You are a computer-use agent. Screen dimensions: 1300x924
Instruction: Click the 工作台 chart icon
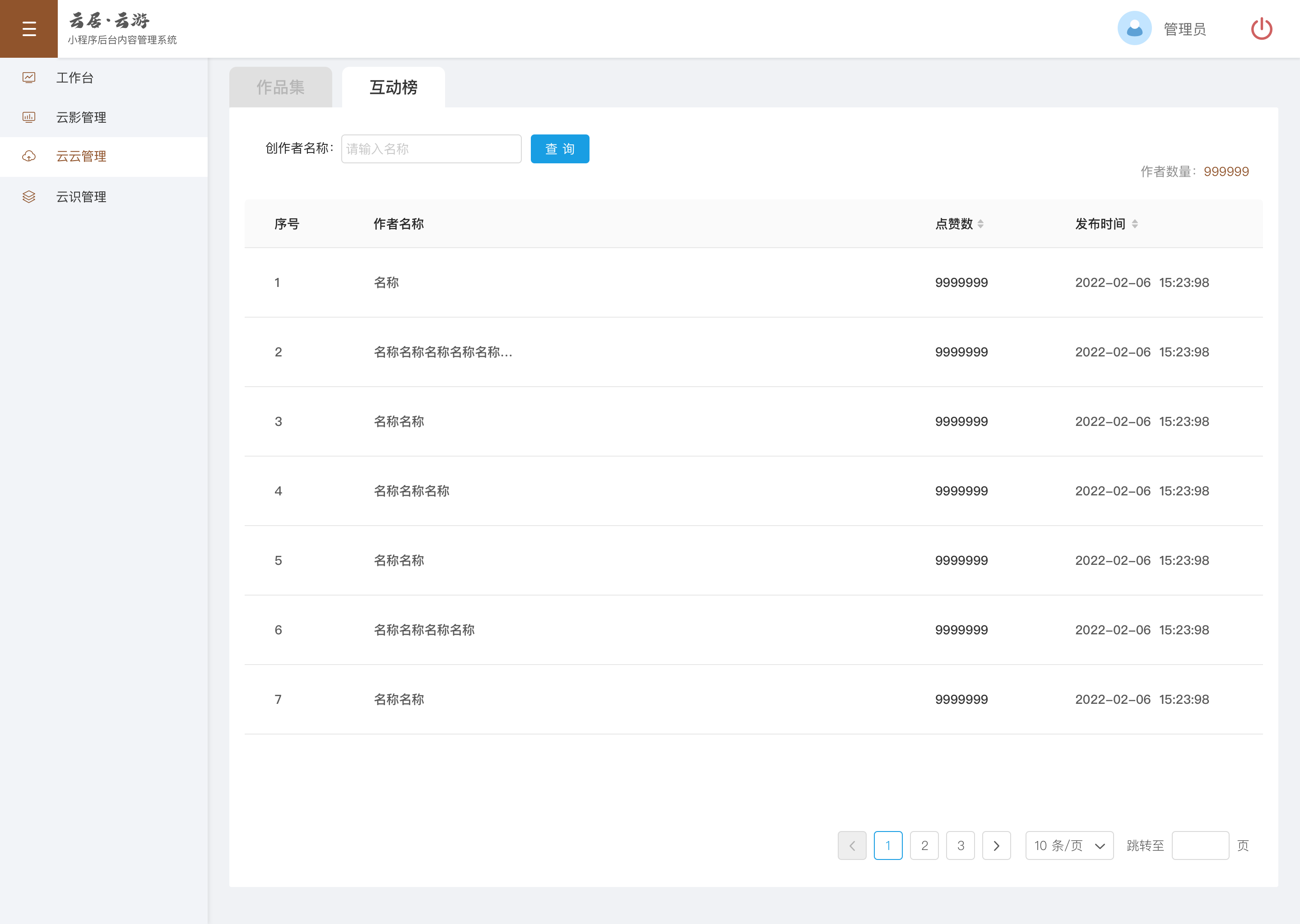coord(29,78)
